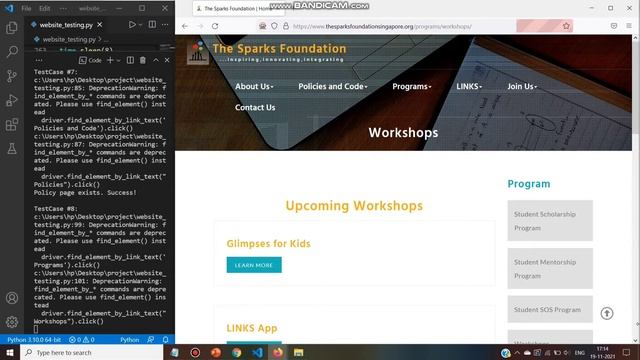Open the Edit menu in VS Code

(x=44, y=8)
